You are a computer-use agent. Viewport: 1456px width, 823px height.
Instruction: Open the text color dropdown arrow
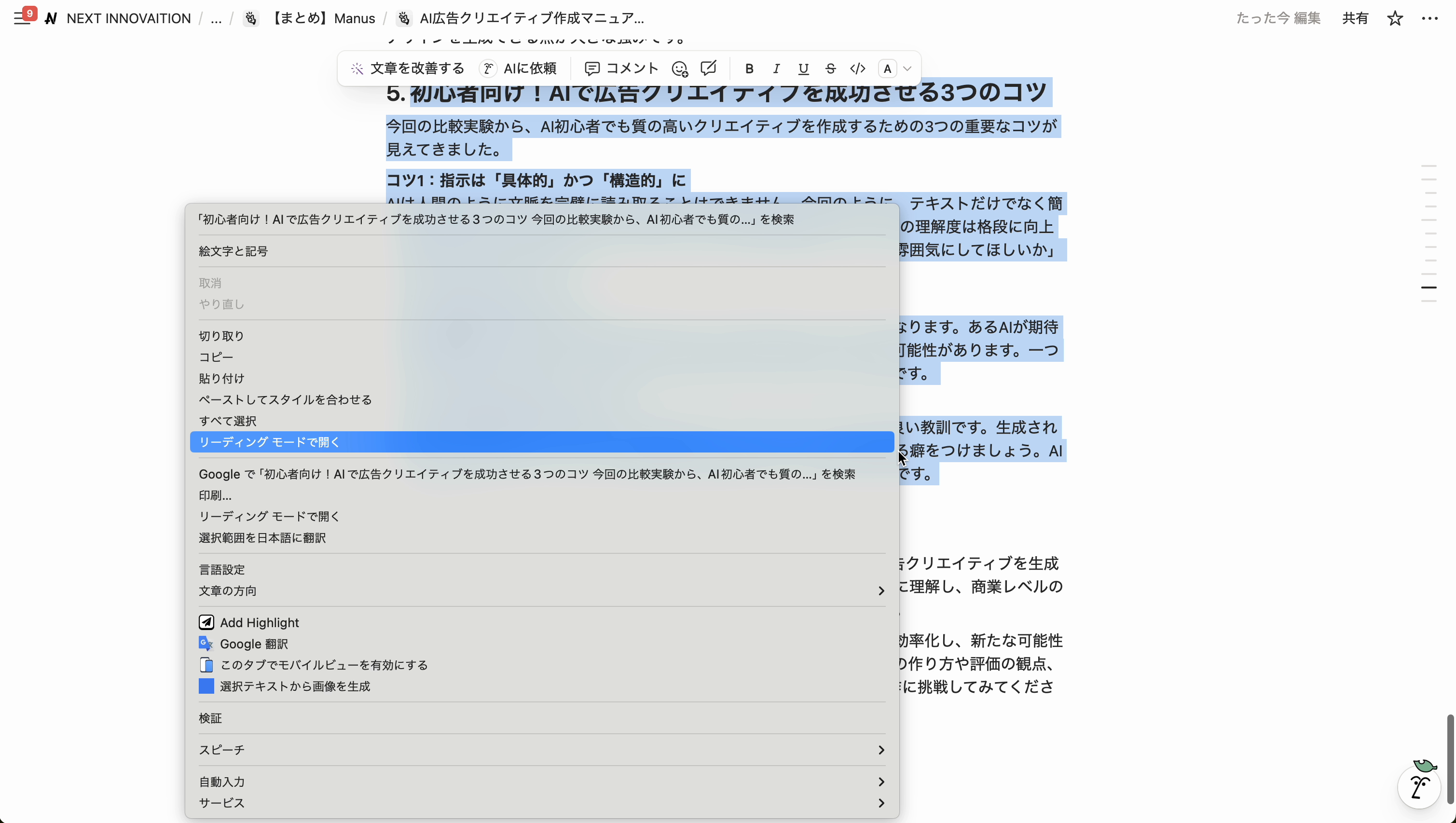coord(908,69)
